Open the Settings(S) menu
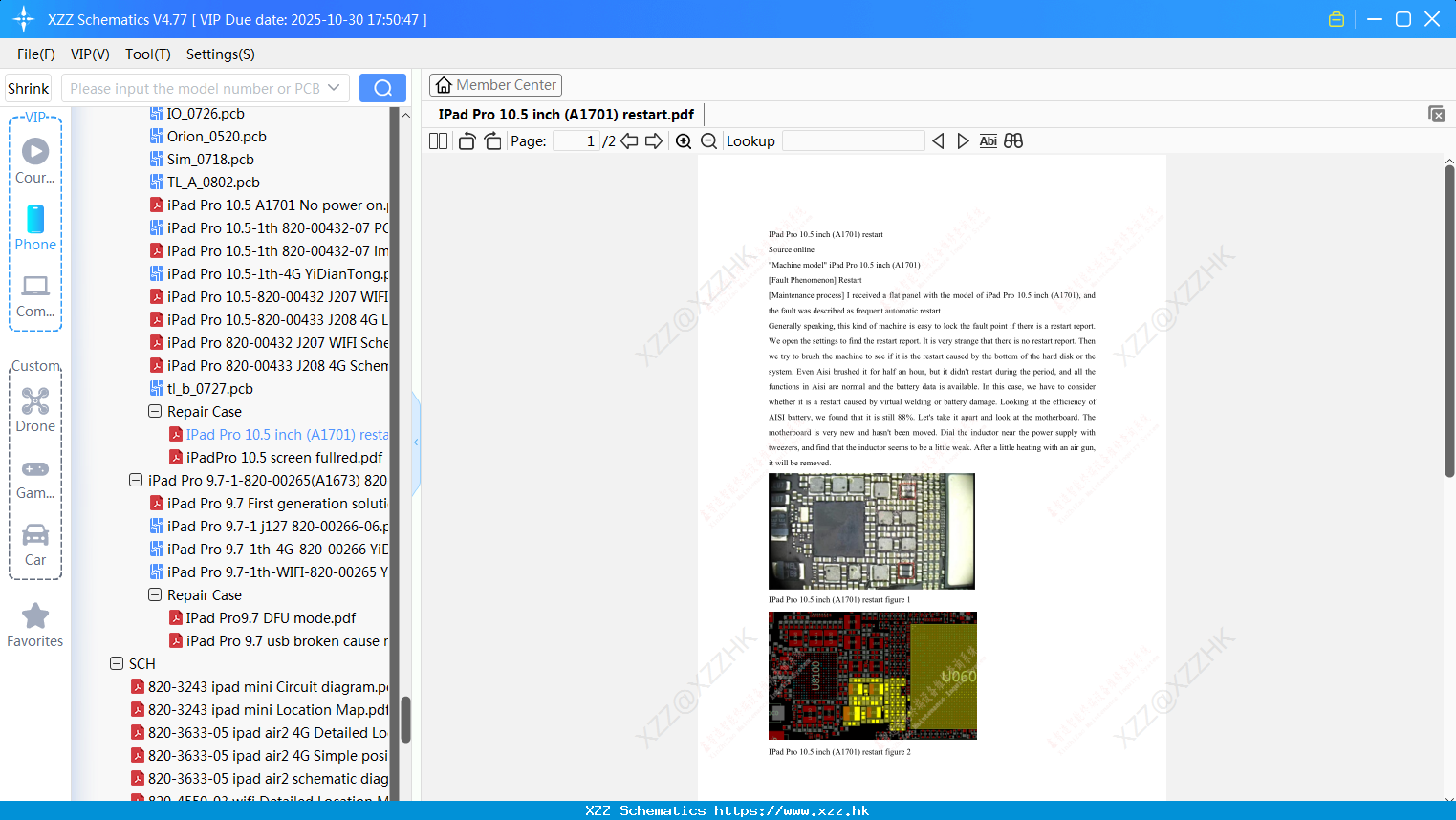This screenshot has height=820, width=1456. point(221,54)
